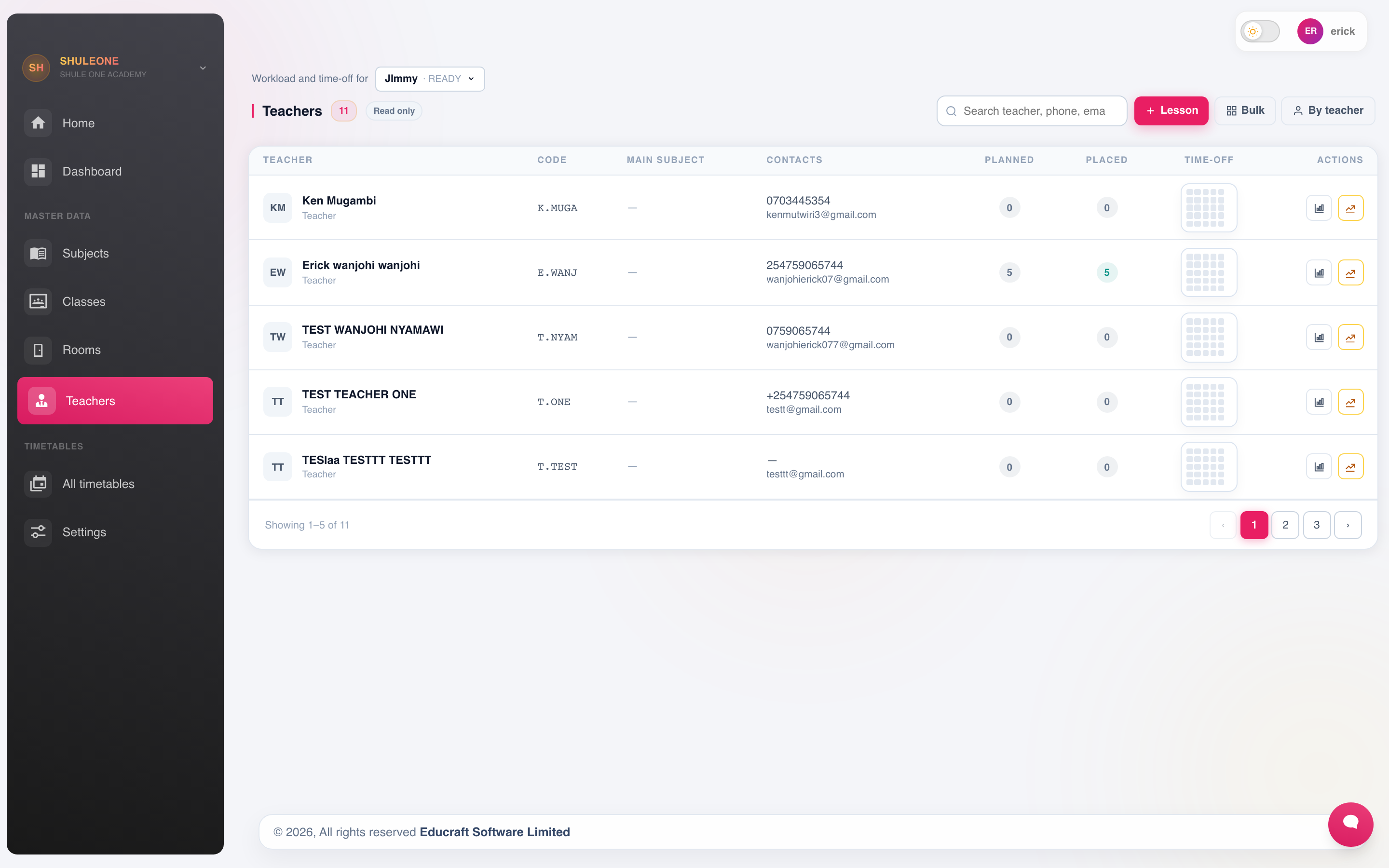Viewport: 1389px width, 868px height.
Task: Focus the Search teacher input field
Action: [x=1032, y=111]
